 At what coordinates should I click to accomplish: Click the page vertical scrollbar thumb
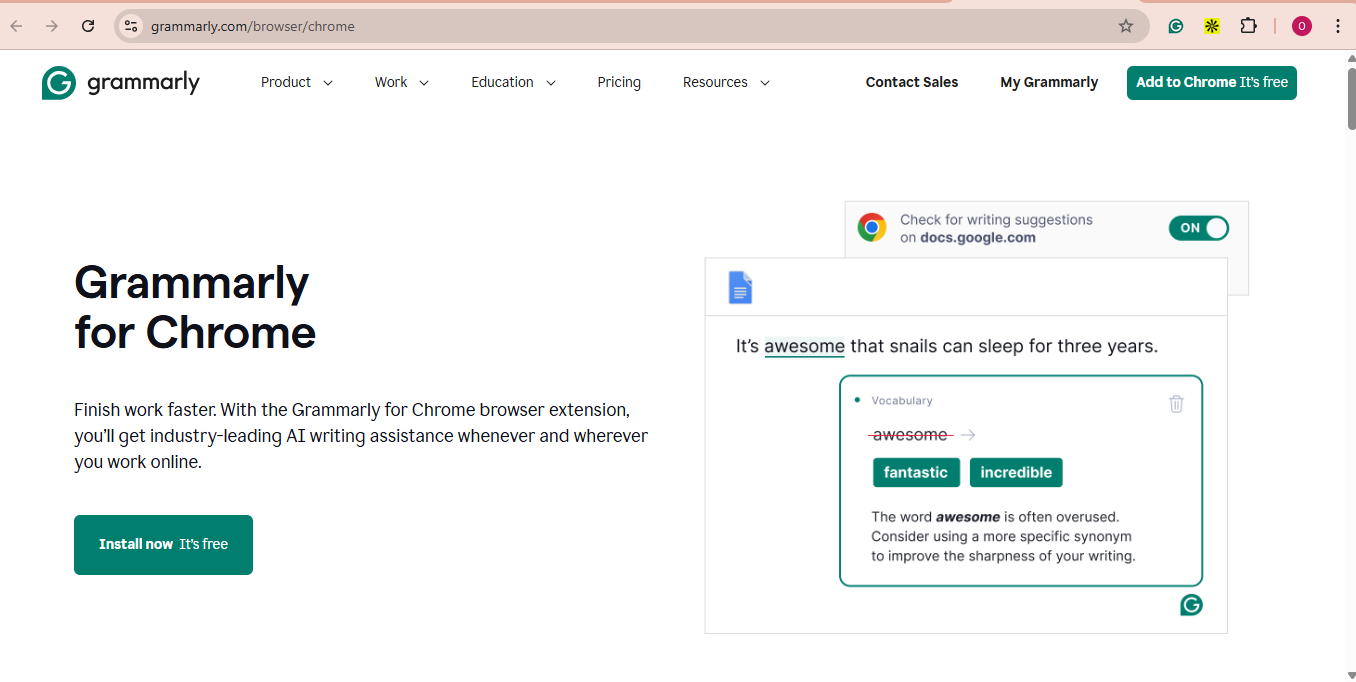(x=1350, y=98)
